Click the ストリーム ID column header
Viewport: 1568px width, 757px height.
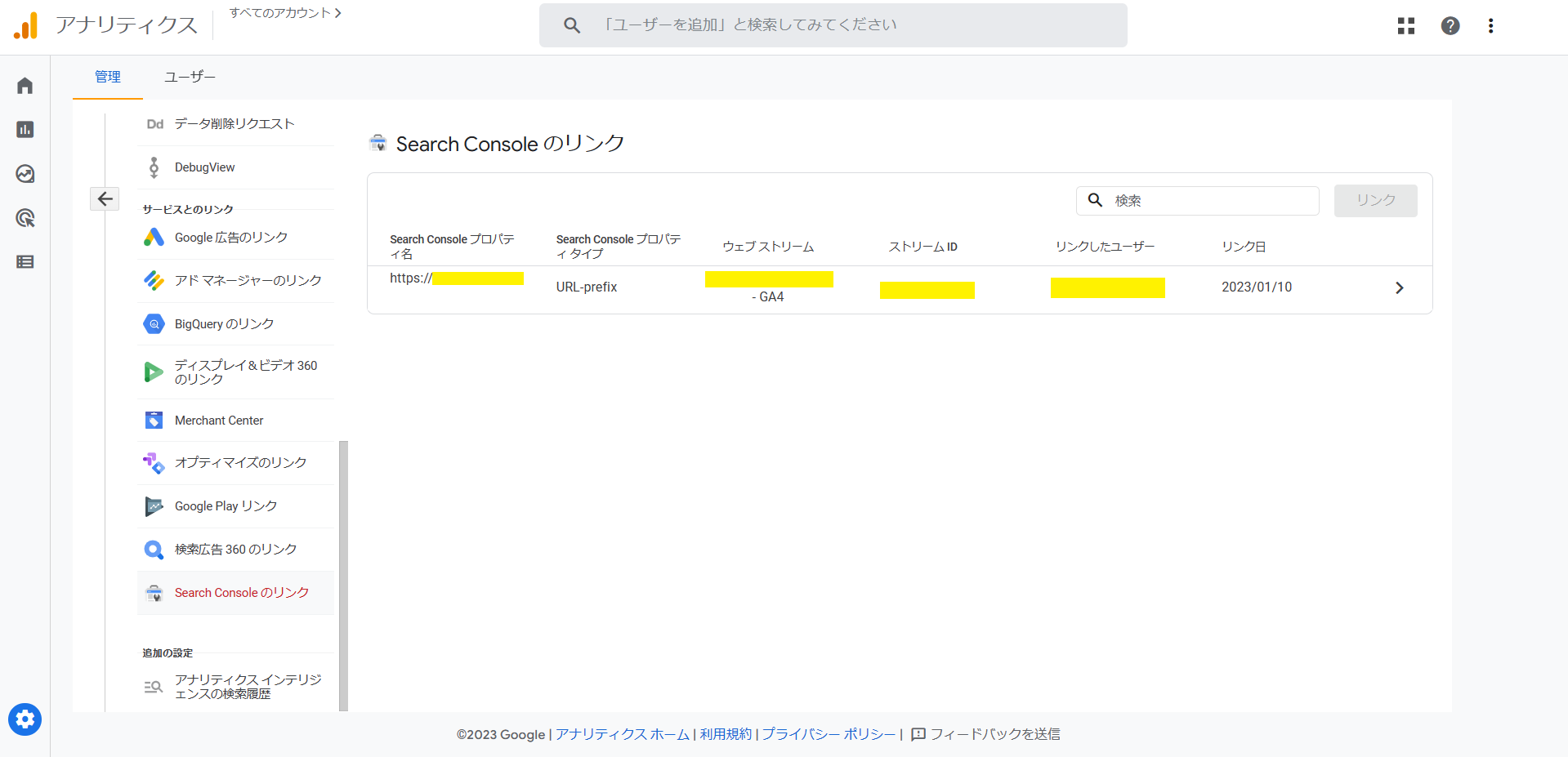click(x=923, y=247)
